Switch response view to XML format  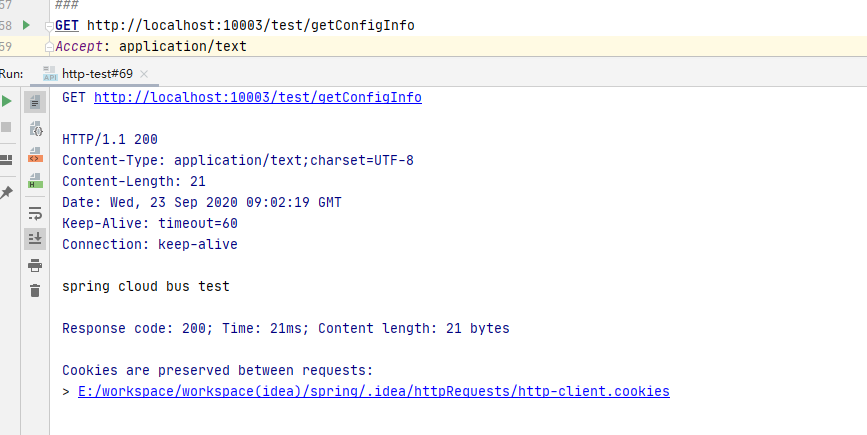[x=35, y=155]
